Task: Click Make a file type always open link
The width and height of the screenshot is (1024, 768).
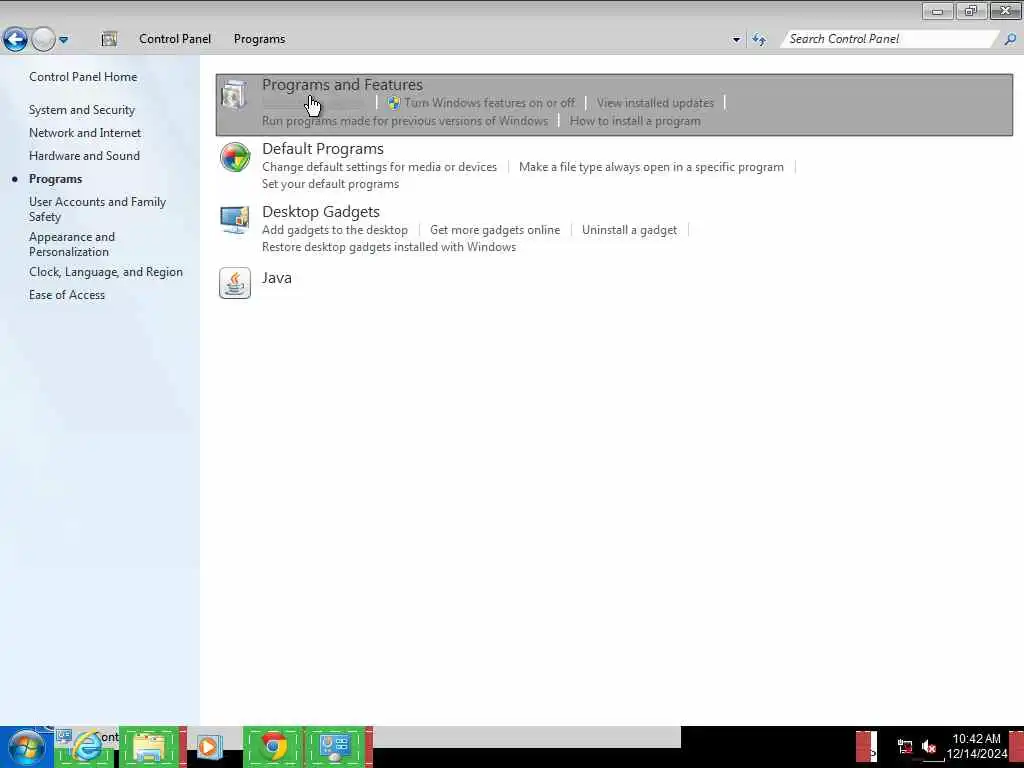Action: click(651, 167)
